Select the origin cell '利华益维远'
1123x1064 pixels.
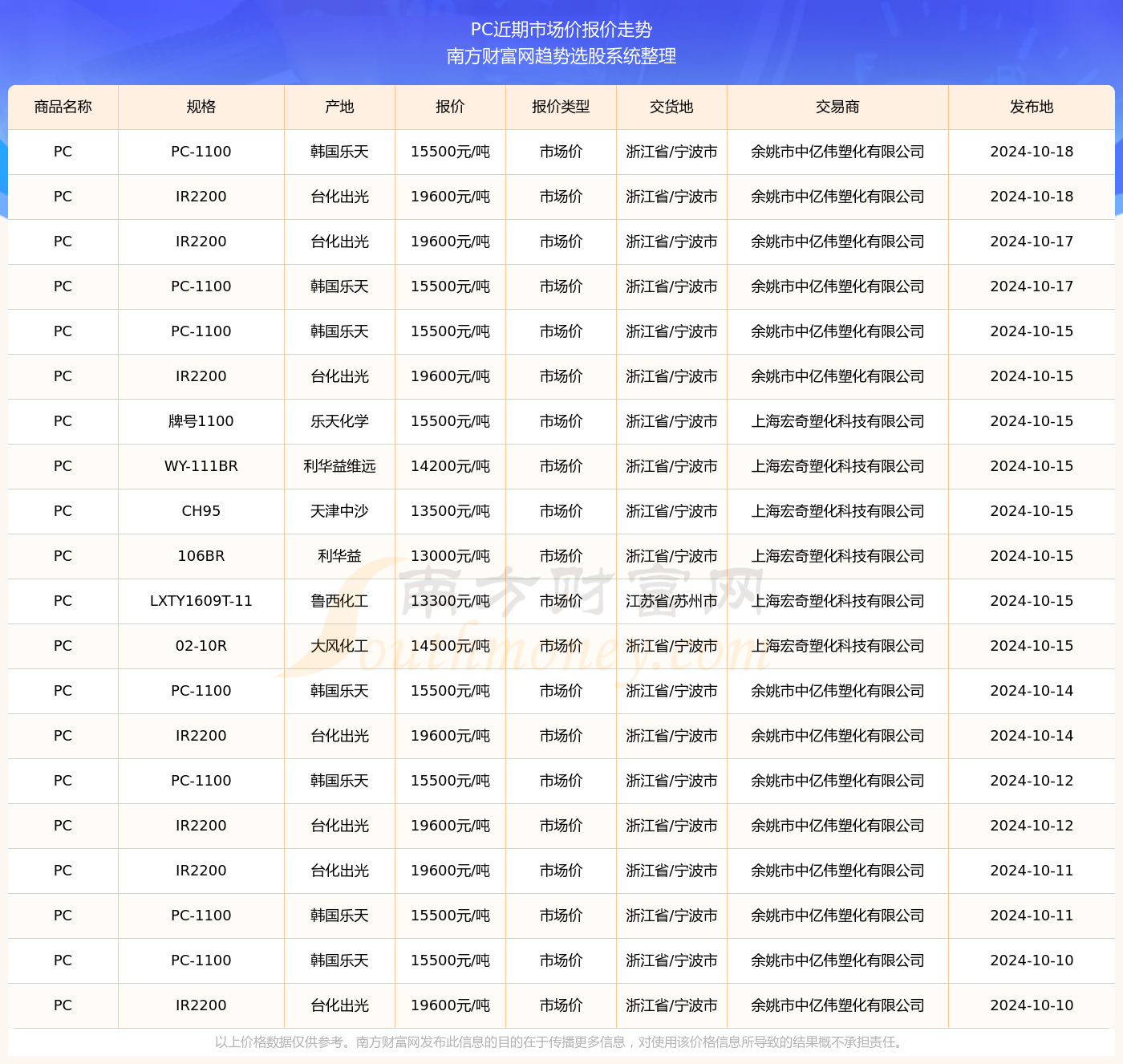click(x=339, y=466)
